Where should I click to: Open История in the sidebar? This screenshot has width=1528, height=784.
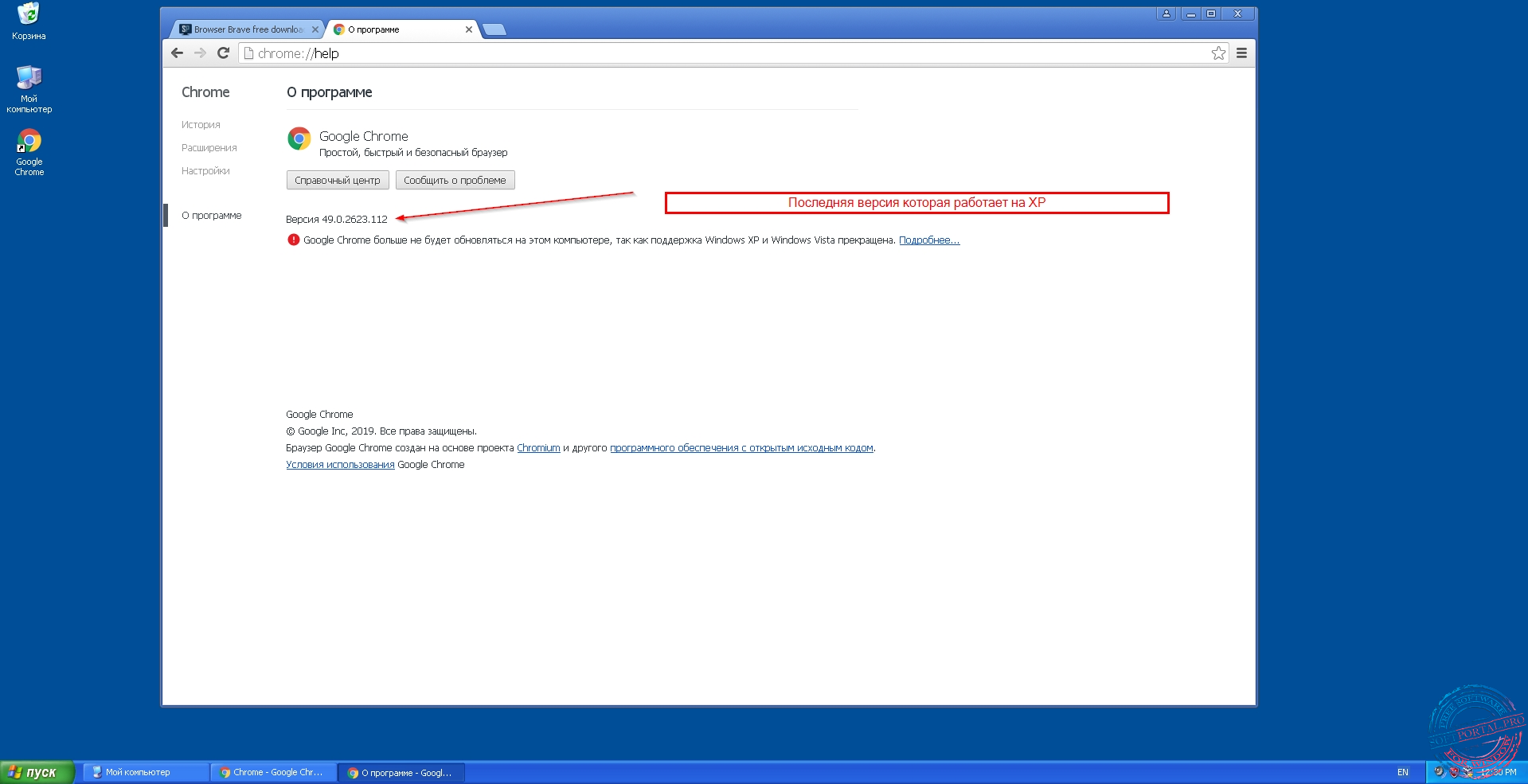pyautogui.click(x=201, y=125)
